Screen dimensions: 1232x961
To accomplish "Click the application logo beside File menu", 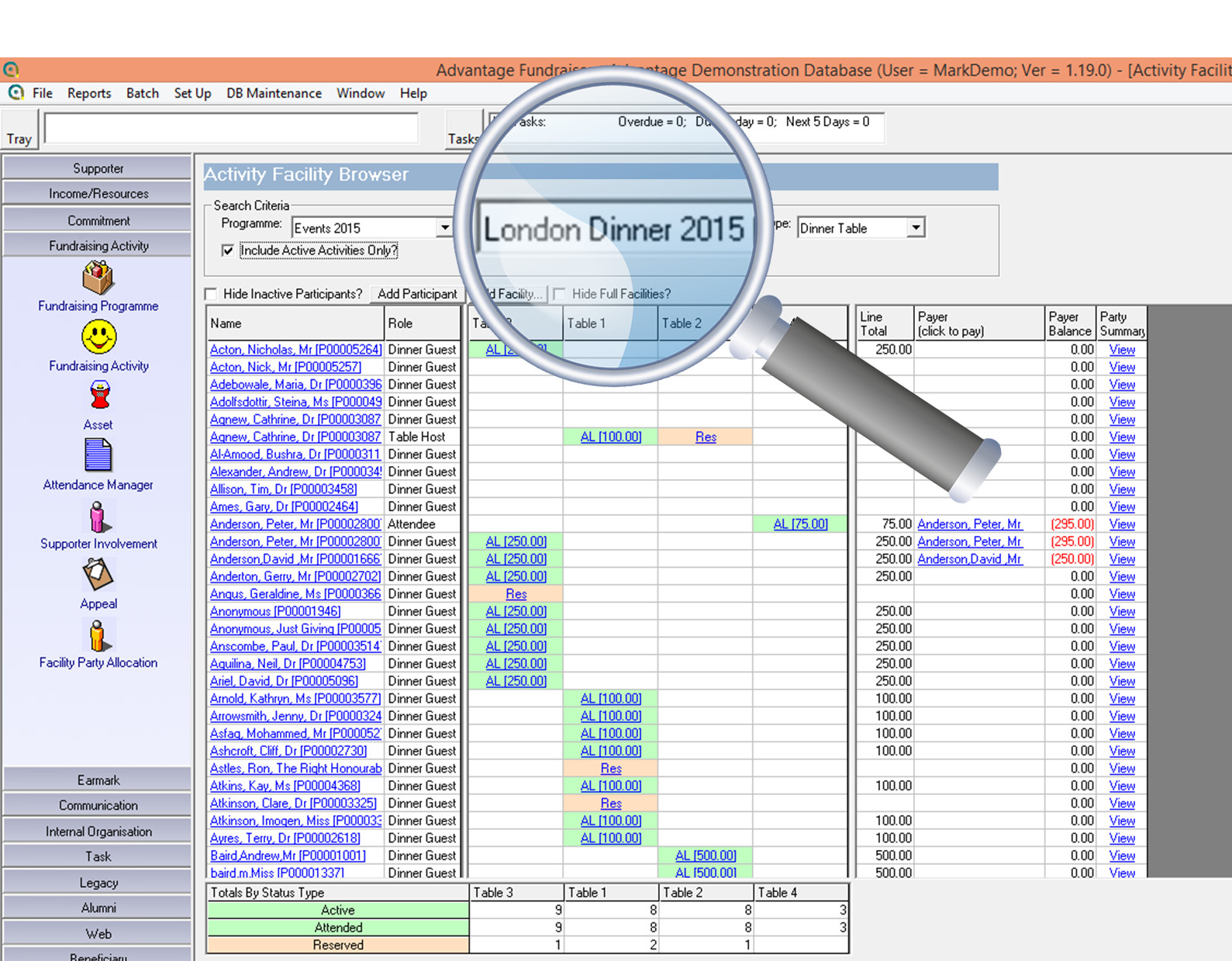I will tap(16, 93).
